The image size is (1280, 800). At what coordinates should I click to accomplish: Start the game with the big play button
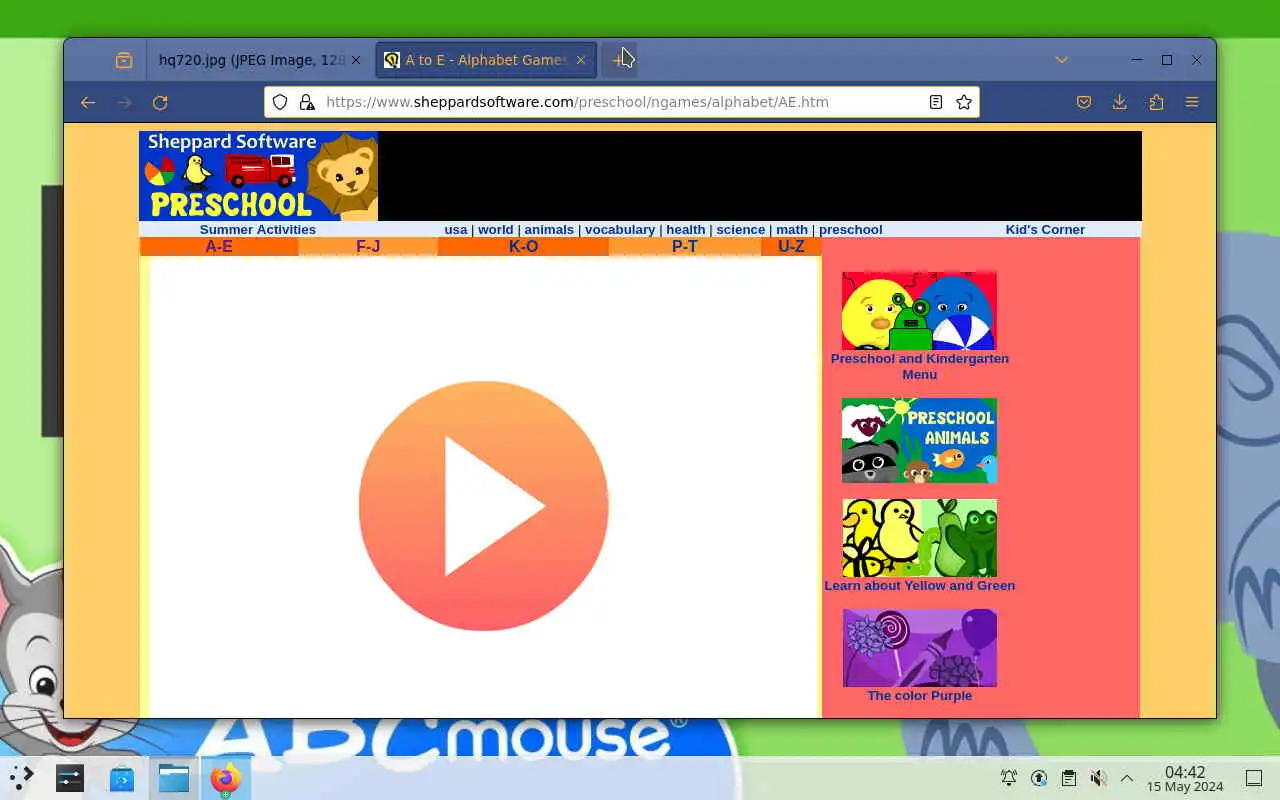tap(483, 506)
